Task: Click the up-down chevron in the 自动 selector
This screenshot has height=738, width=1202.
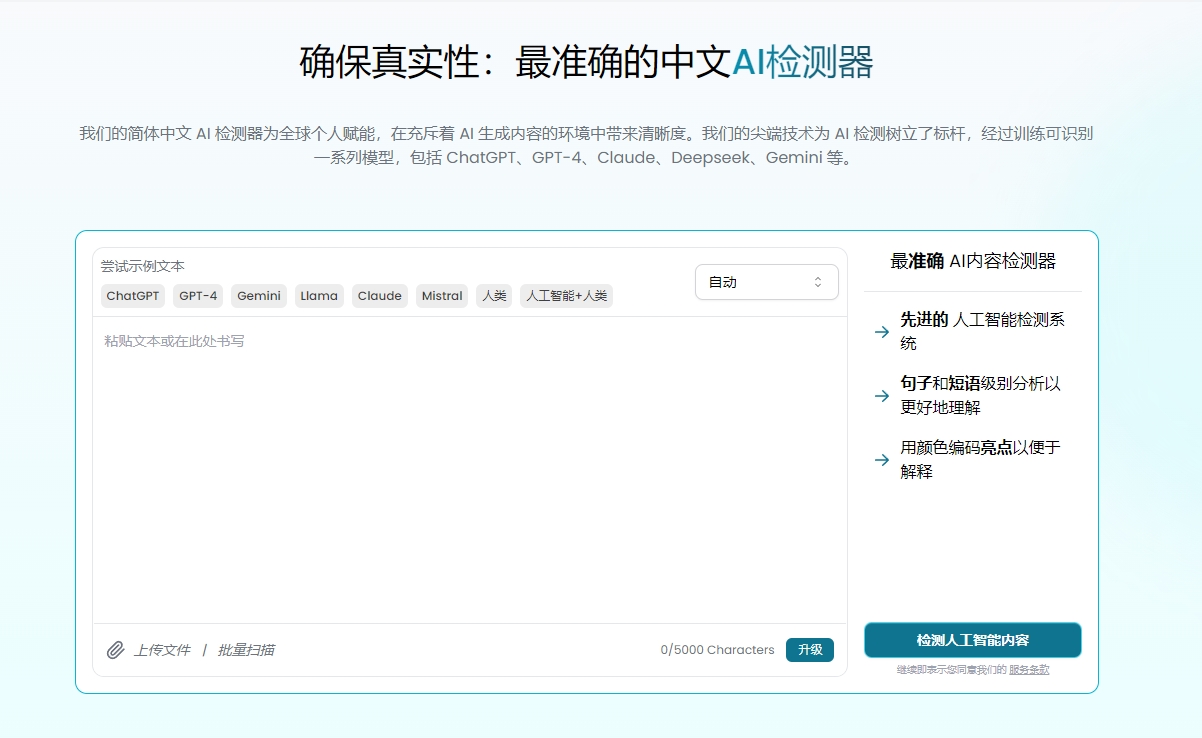Action: point(817,282)
